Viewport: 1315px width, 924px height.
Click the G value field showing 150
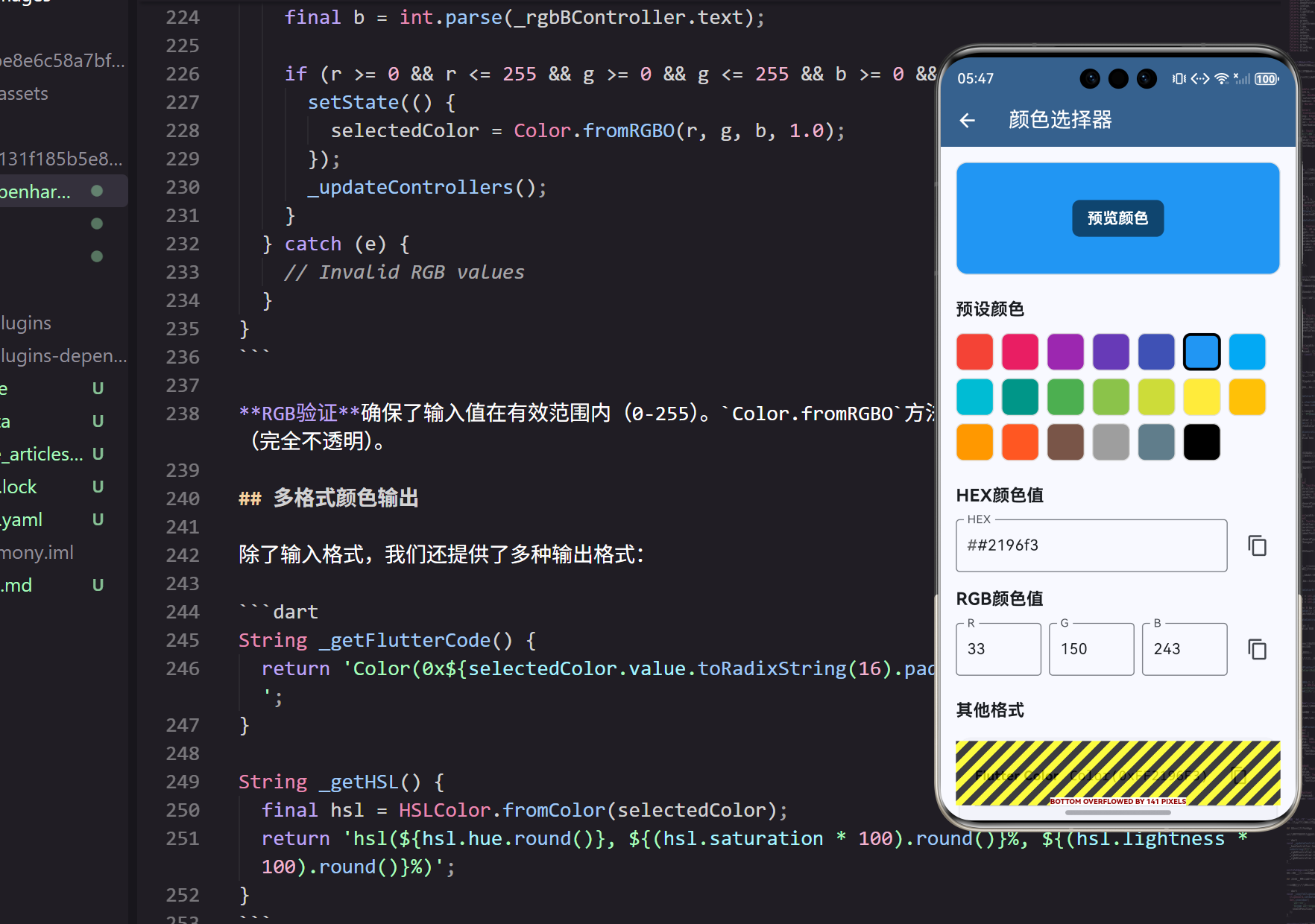1091,649
